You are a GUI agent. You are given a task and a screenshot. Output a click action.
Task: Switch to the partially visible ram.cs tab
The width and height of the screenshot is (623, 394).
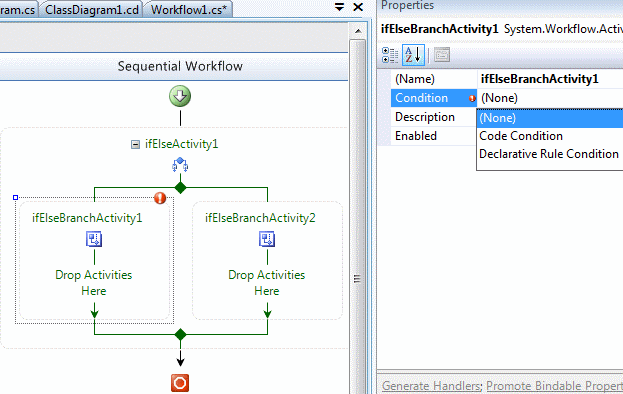pos(18,10)
